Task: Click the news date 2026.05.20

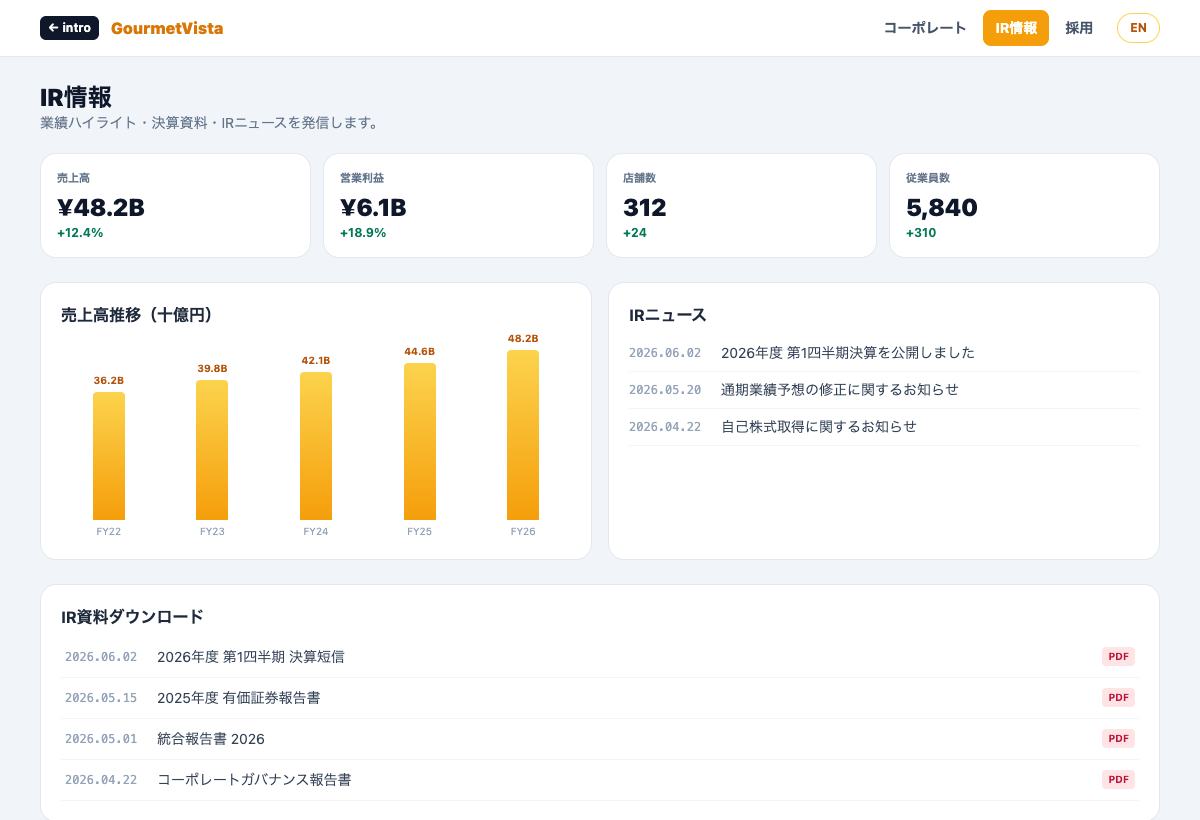Action: click(665, 390)
